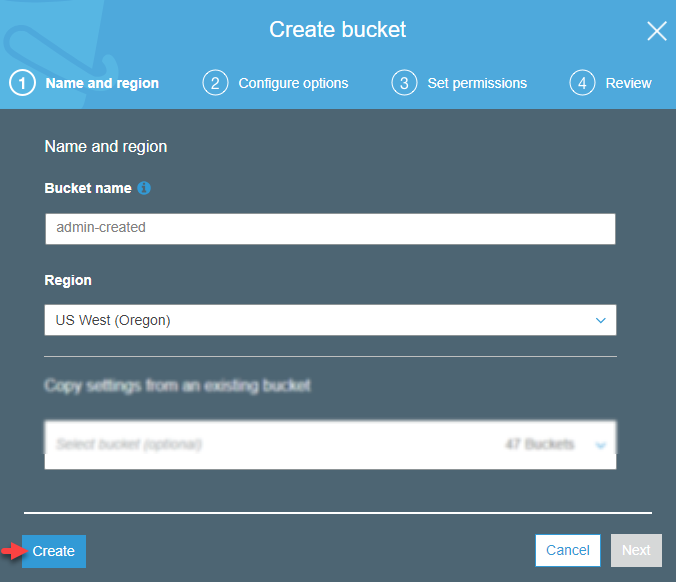
Task: Click the step 3 circle icon
Action: pyautogui.click(x=404, y=83)
